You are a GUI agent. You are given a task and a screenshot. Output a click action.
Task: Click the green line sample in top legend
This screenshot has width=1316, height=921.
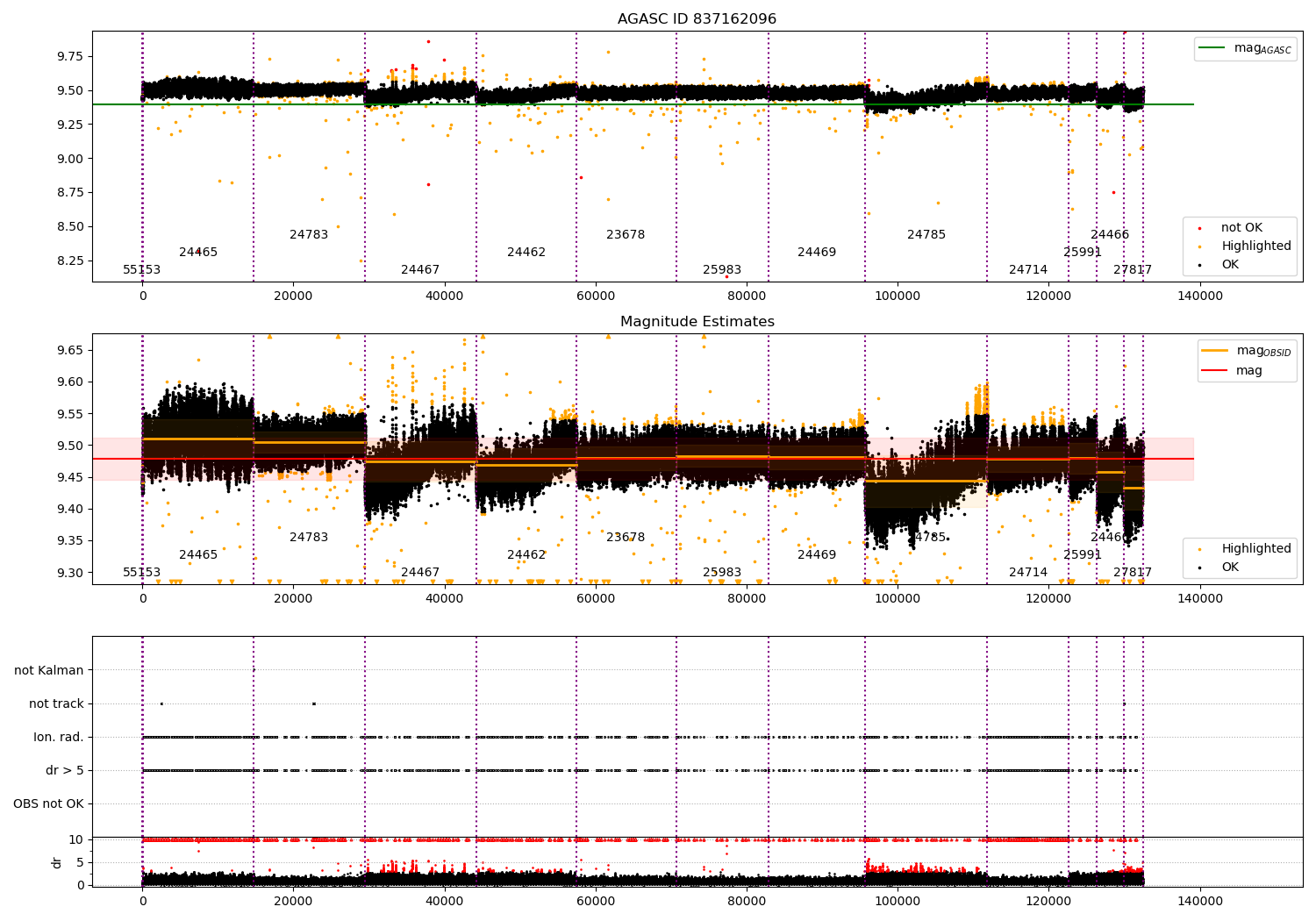tap(1213, 48)
